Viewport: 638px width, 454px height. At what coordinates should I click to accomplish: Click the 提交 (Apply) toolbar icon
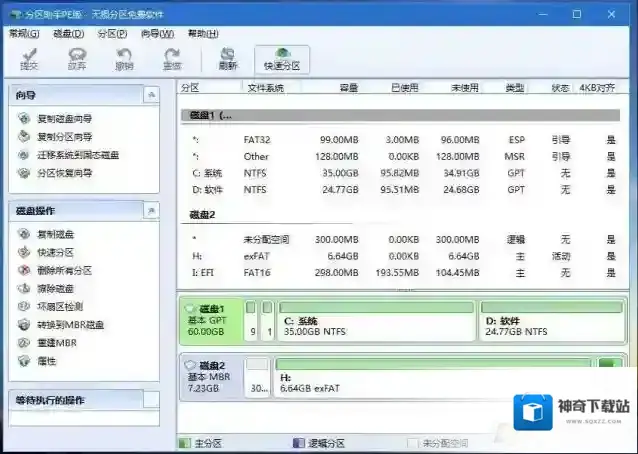pyautogui.click(x=28, y=58)
